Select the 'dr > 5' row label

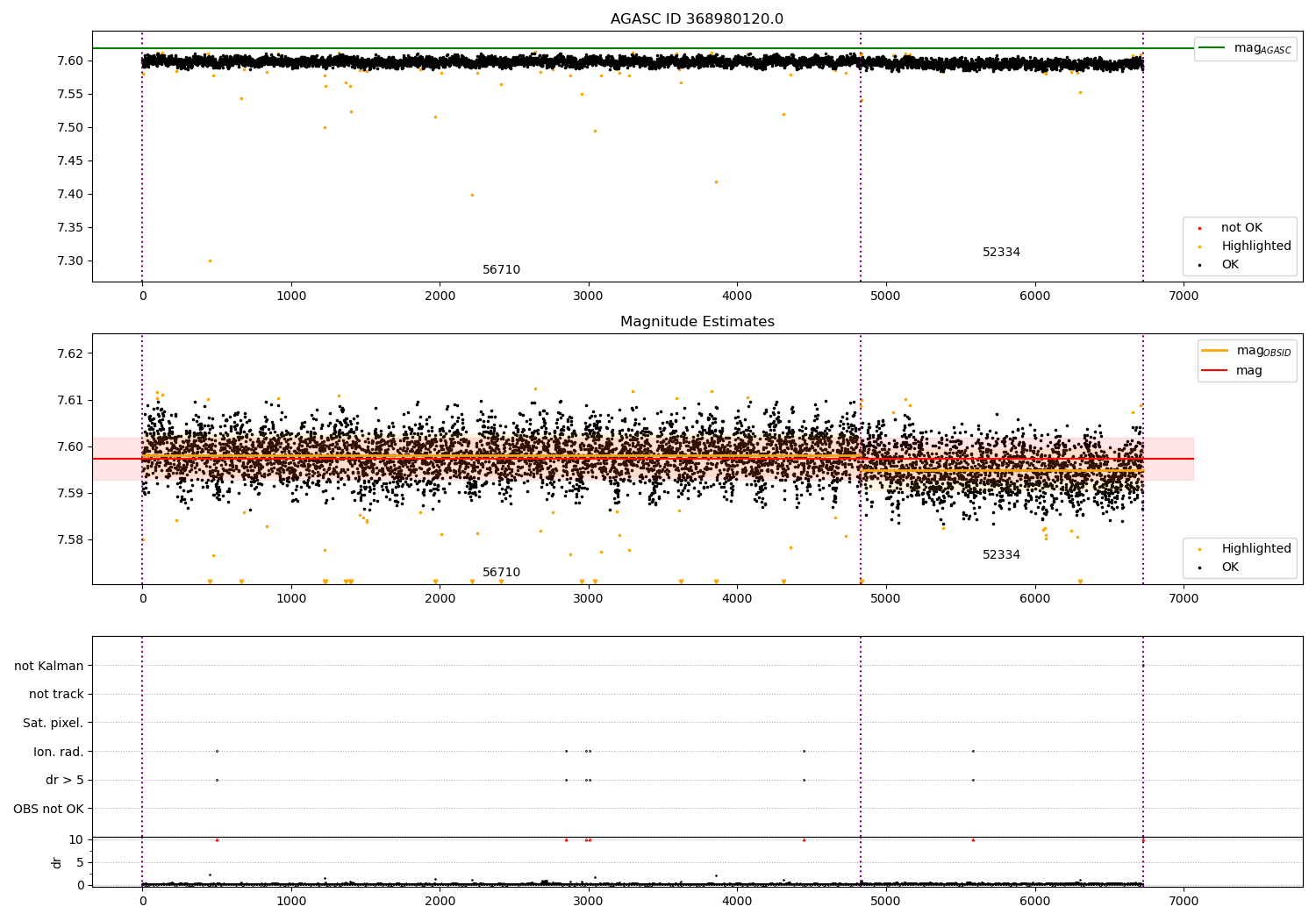(x=64, y=781)
